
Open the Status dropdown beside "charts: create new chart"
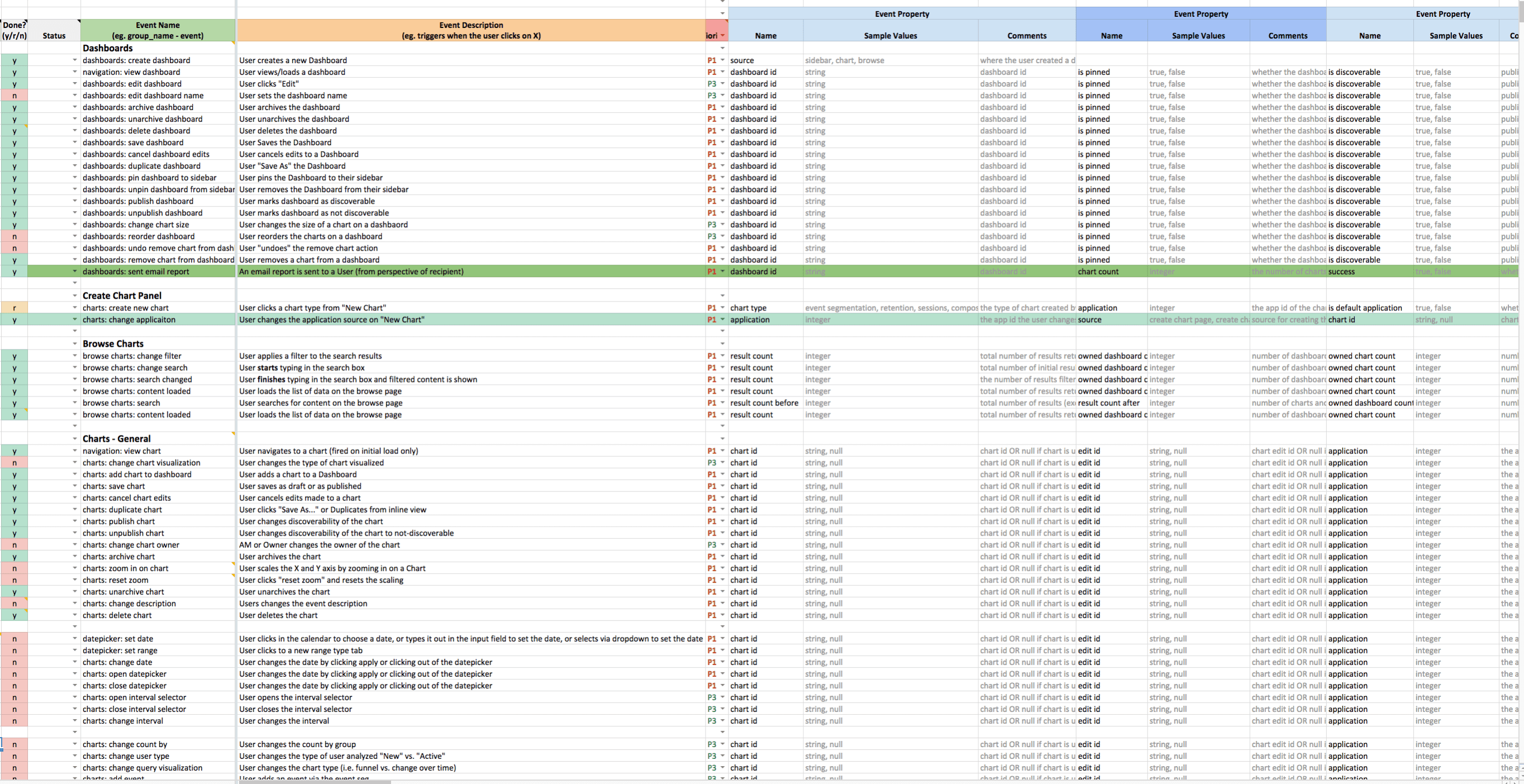coord(74,308)
